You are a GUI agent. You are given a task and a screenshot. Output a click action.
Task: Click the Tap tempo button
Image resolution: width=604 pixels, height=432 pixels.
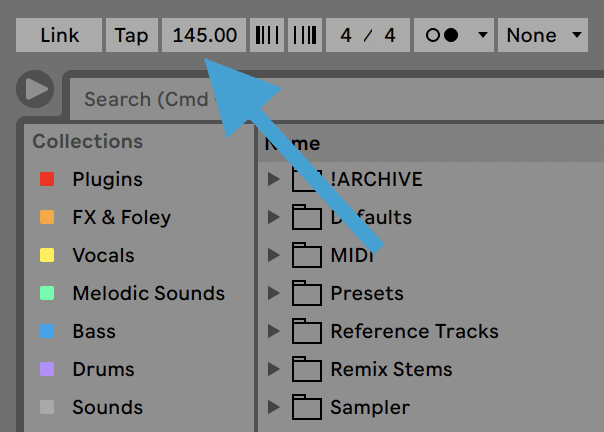coord(132,35)
